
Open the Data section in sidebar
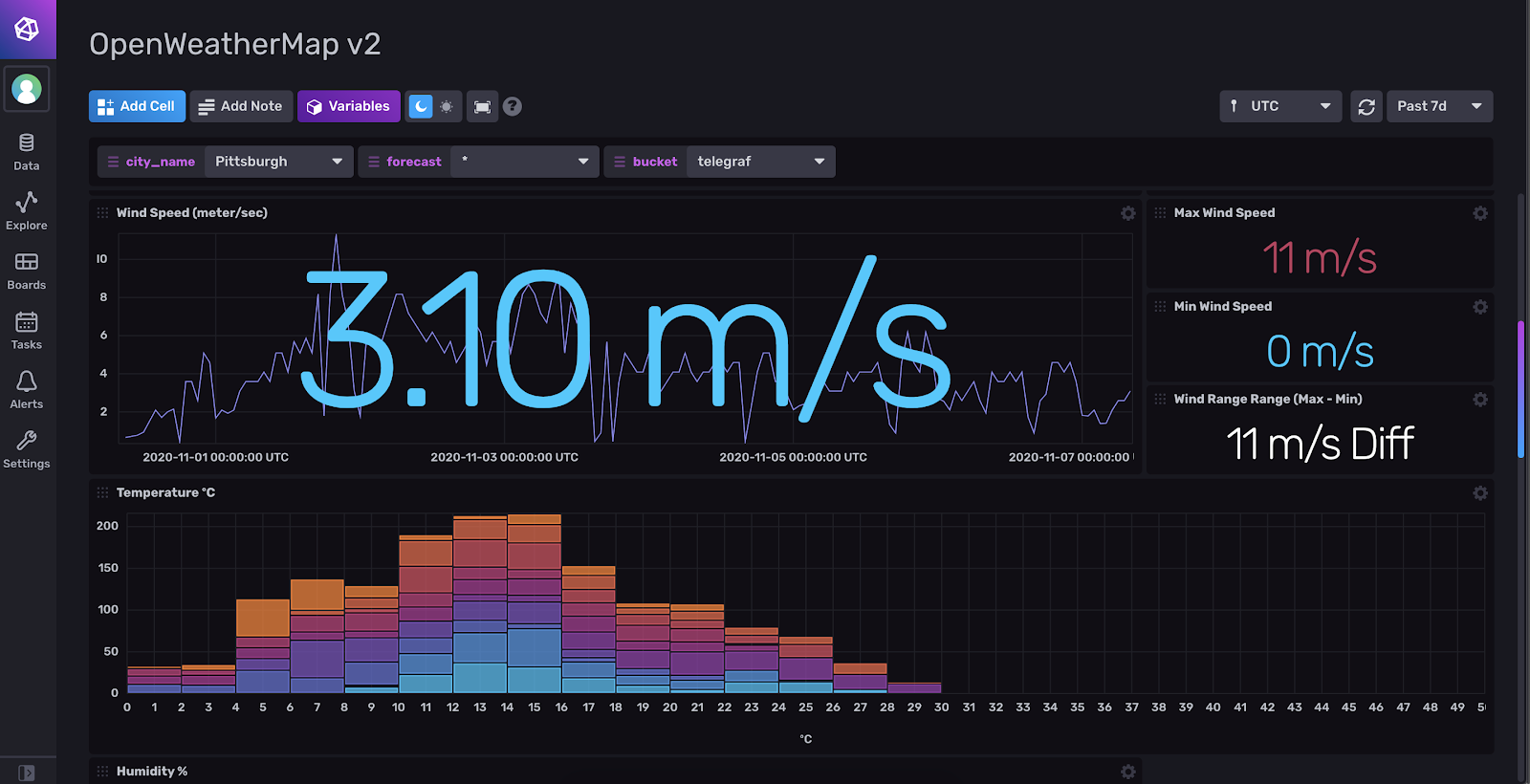tap(27, 152)
